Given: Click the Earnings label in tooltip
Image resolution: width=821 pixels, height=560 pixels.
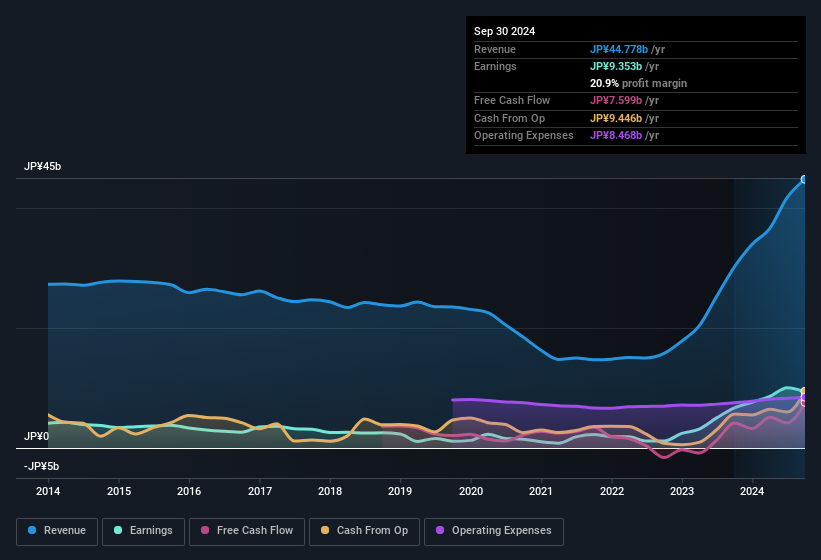Looking at the screenshot, I should (495, 66).
